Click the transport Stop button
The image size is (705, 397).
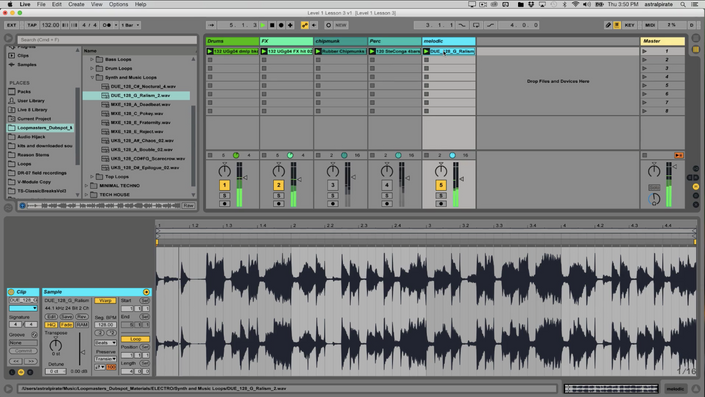coord(272,25)
